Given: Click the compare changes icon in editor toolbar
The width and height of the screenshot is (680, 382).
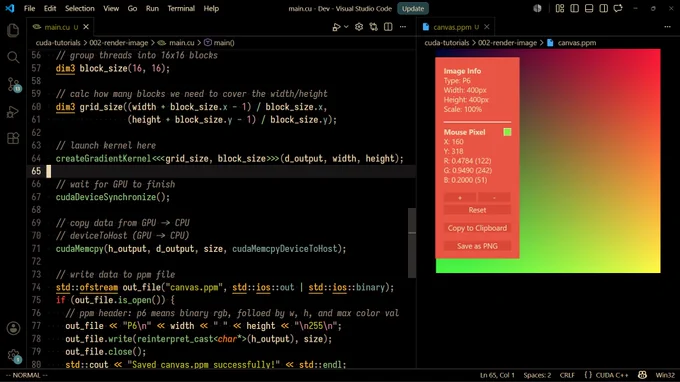Looking at the screenshot, I should (x=373, y=27).
